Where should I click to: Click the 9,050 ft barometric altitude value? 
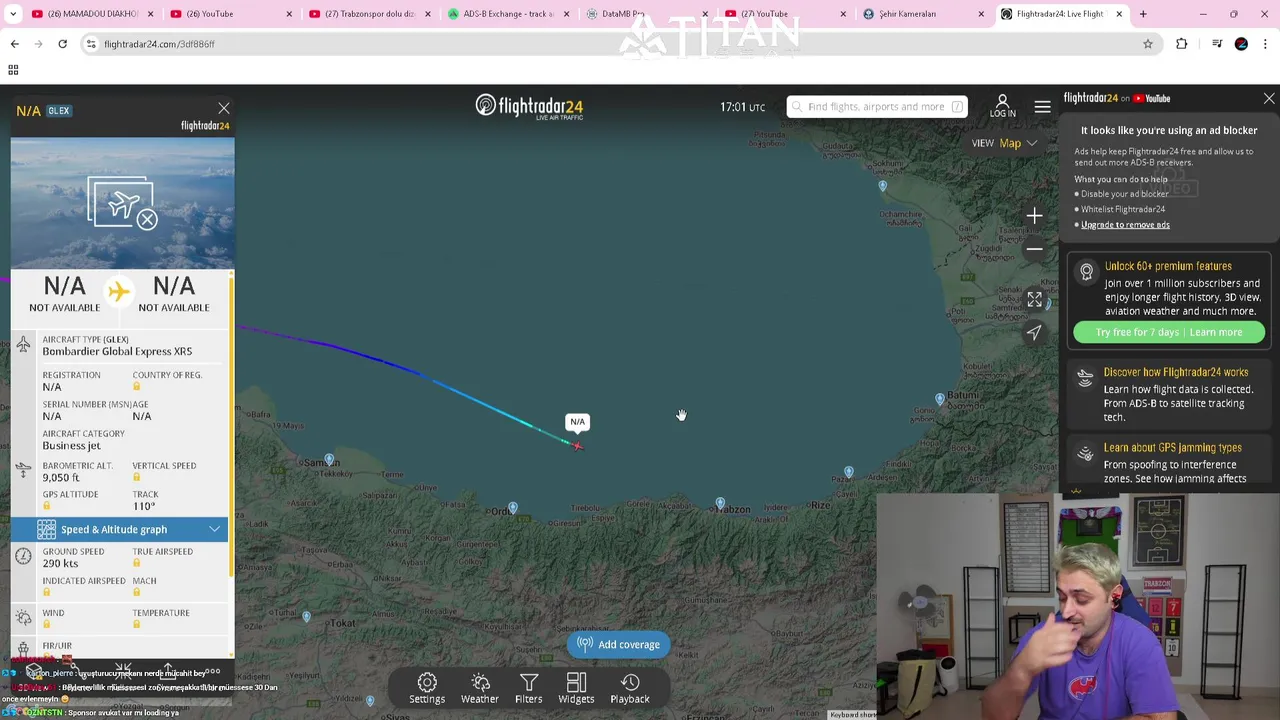[61, 478]
